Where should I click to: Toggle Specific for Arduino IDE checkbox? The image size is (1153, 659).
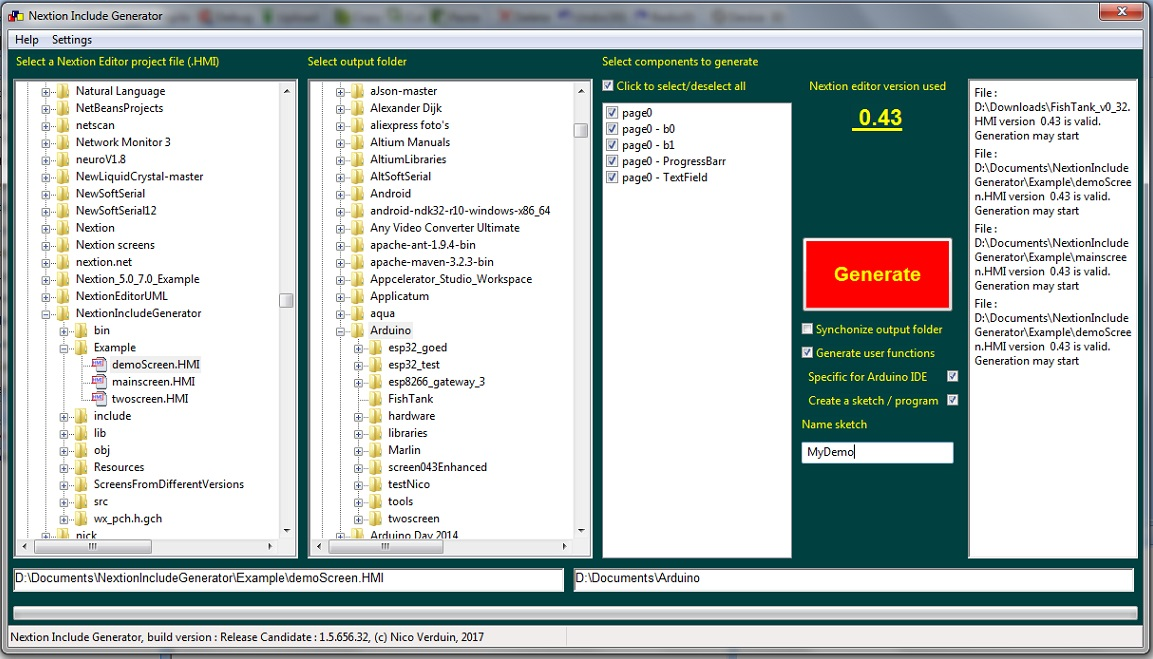(952, 376)
